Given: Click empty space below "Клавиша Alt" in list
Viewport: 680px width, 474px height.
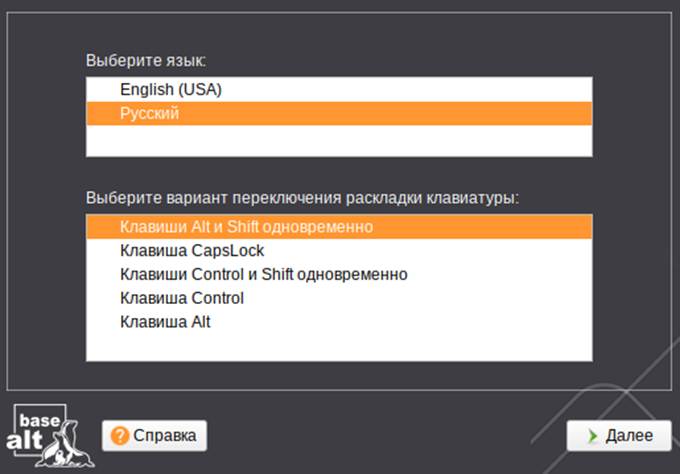Looking at the screenshot, I should (339, 346).
